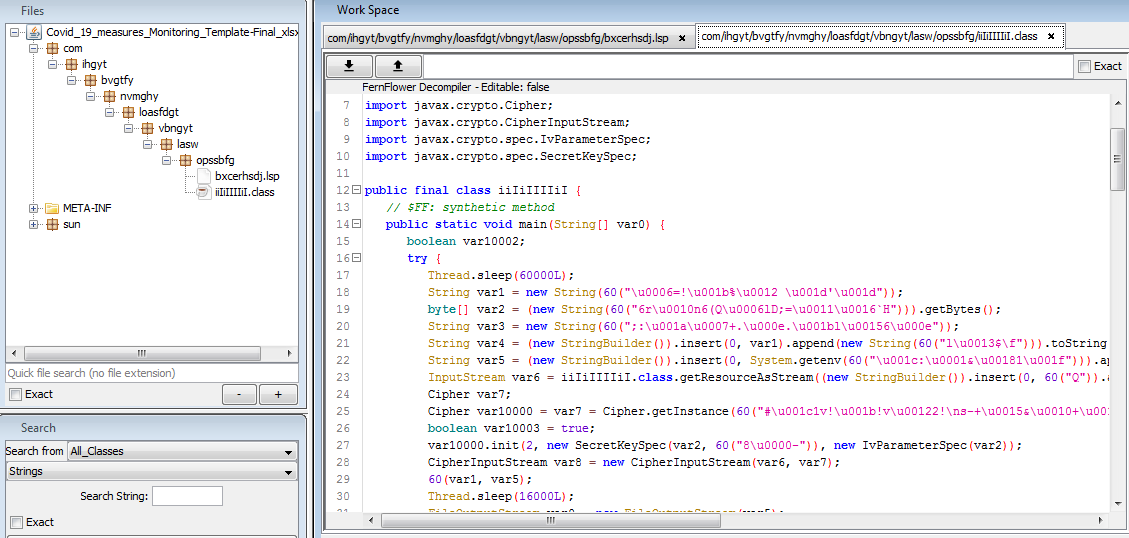Image resolution: width=1129 pixels, height=538 pixels.
Task: Select the META-INF tree entry
Action: (87, 208)
